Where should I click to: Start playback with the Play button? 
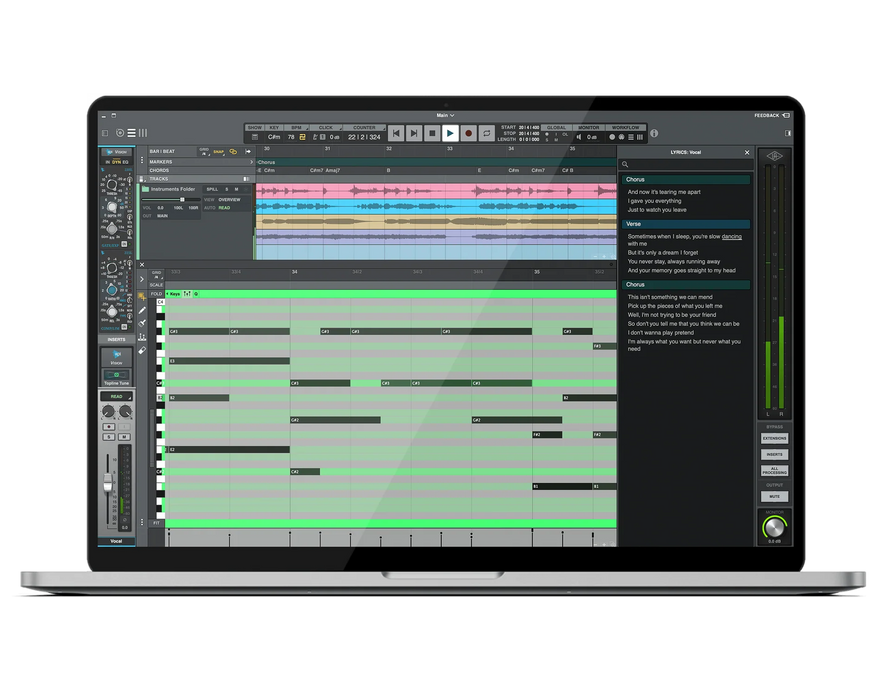(x=450, y=133)
